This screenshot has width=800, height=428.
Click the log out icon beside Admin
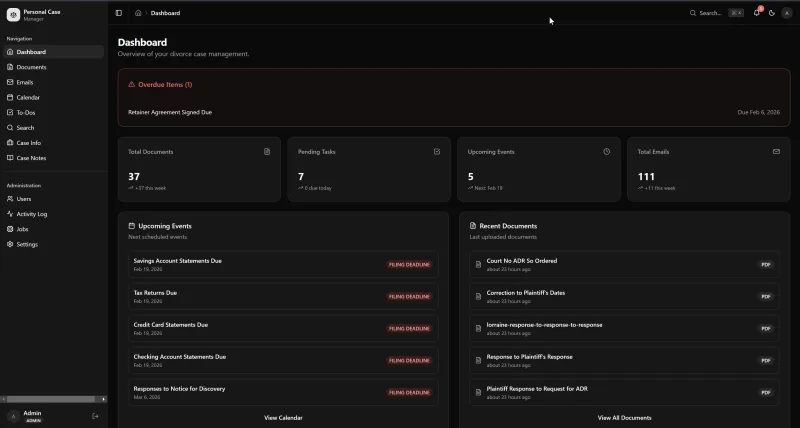(95, 416)
